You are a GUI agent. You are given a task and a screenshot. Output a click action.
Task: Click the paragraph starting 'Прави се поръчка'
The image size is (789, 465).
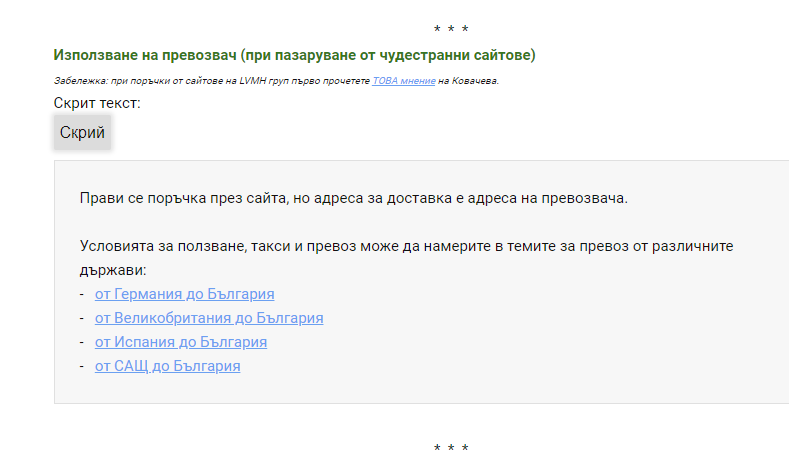353,198
